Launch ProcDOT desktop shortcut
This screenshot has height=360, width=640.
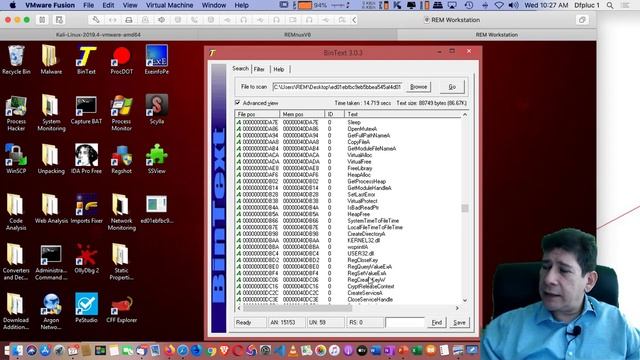click(122, 60)
